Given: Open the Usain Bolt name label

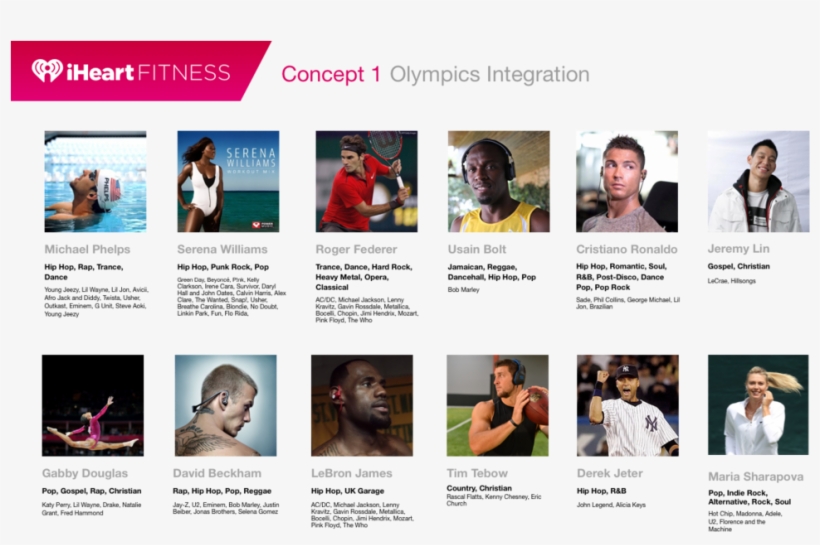Looking at the screenshot, I should (480, 249).
